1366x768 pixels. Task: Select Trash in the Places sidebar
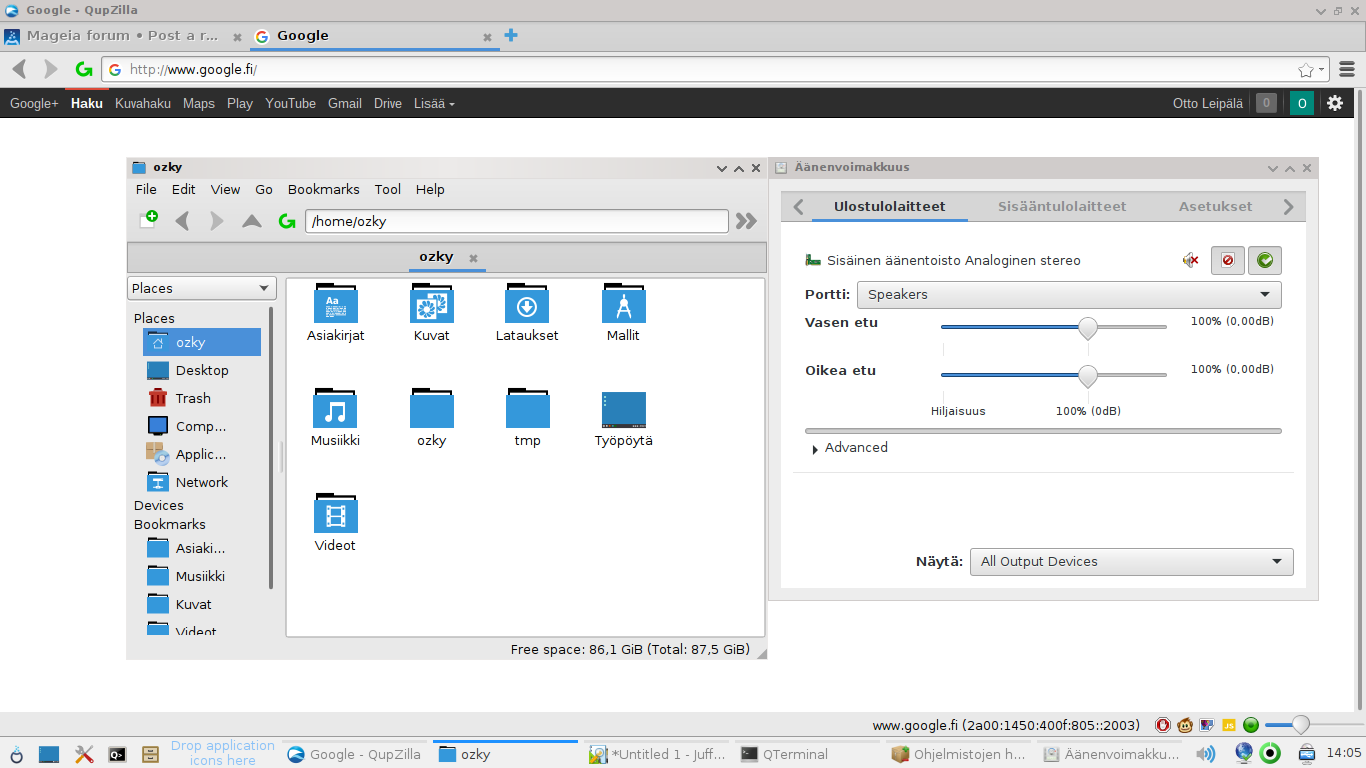click(202, 398)
